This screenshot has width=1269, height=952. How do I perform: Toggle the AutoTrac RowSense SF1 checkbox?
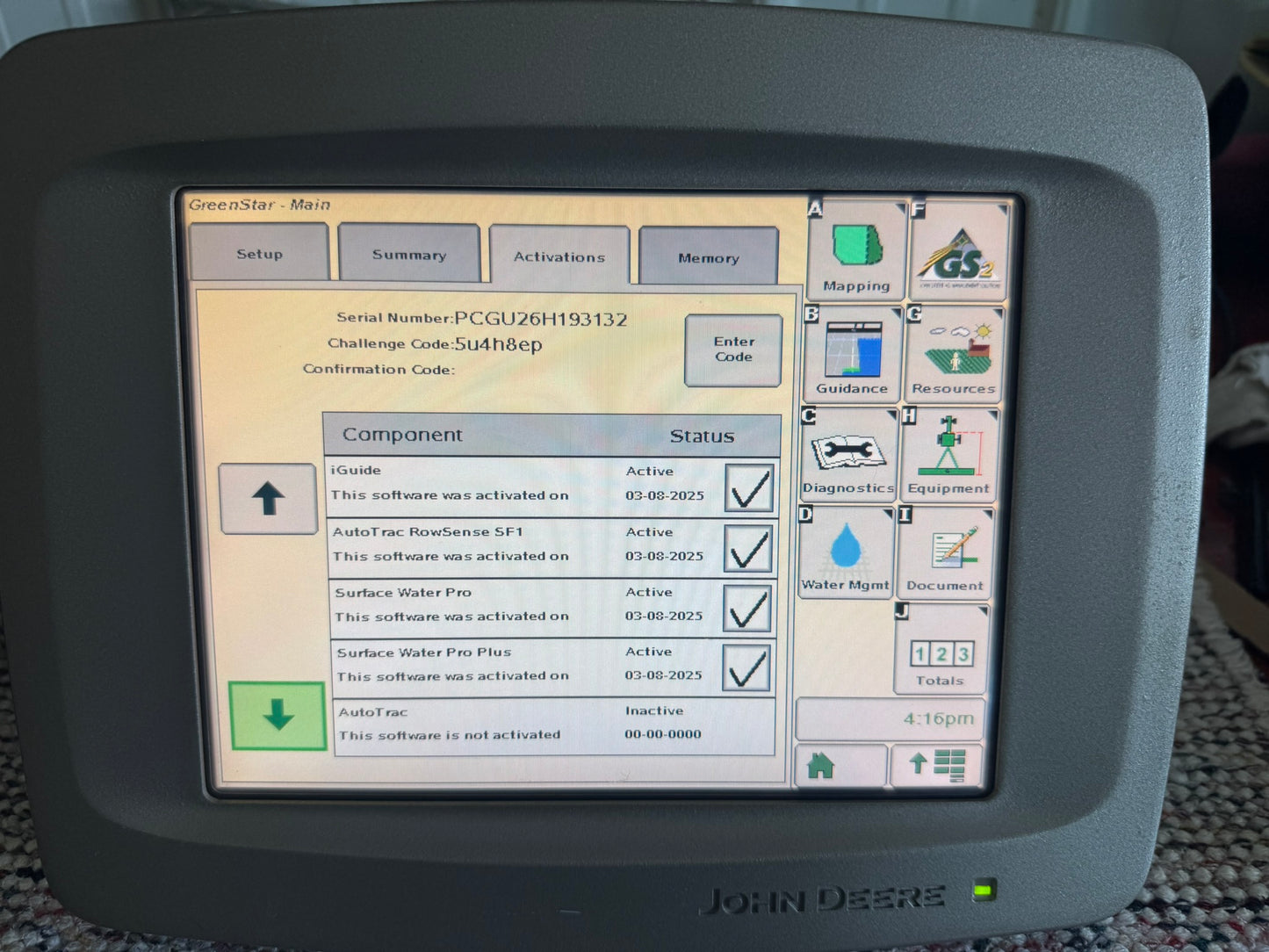coord(748,549)
